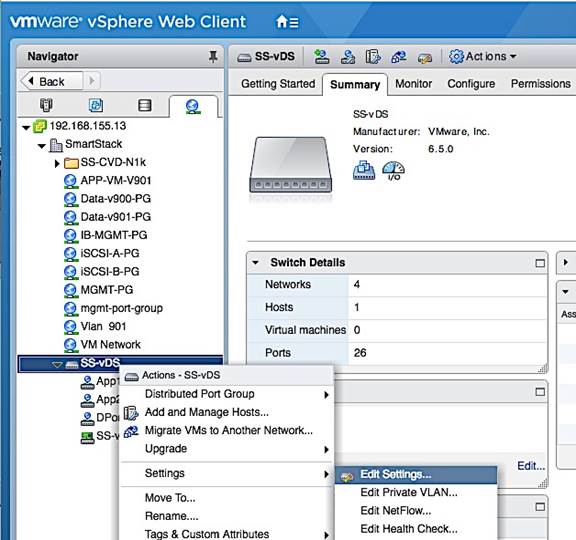This screenshot has height=540, width=576.
Task: Collapse the SmartStack datacenter node
Action: coord(42,146)
